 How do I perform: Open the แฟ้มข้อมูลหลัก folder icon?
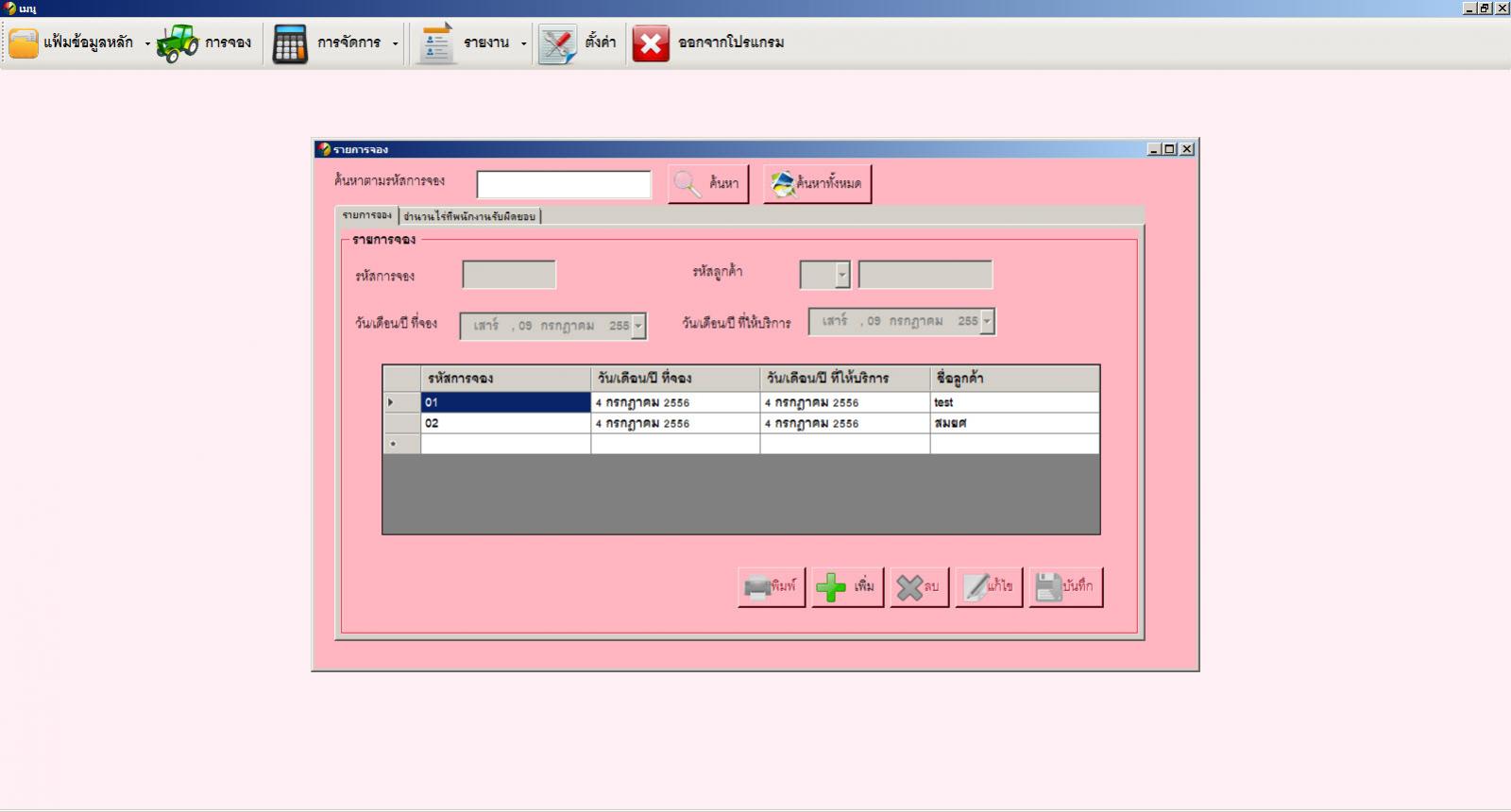24,43
